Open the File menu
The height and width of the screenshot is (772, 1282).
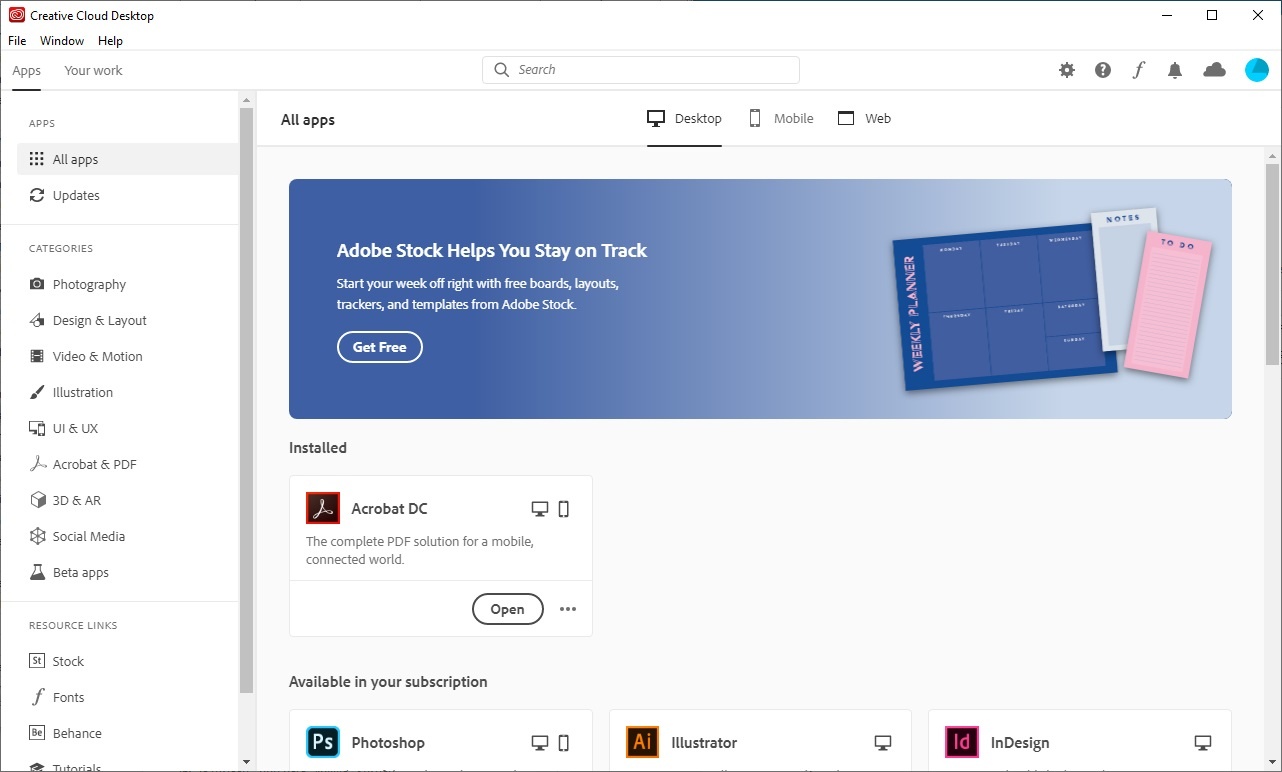17,41
